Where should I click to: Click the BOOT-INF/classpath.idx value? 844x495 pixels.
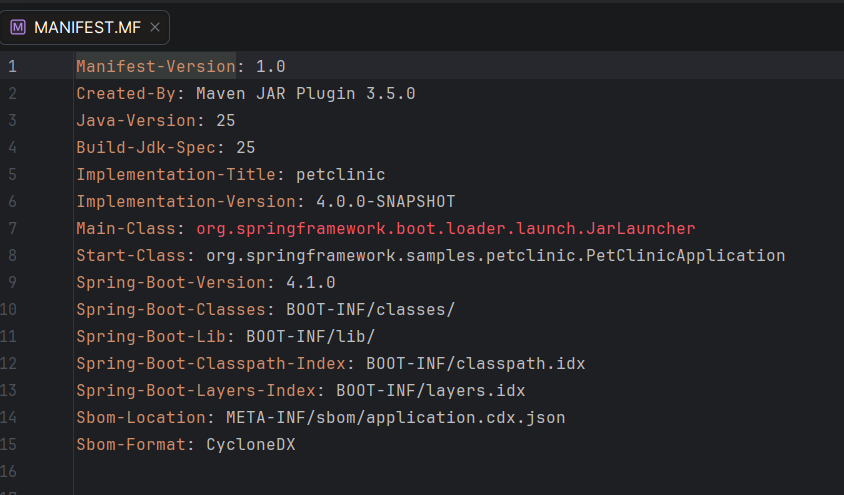point(476,363)
